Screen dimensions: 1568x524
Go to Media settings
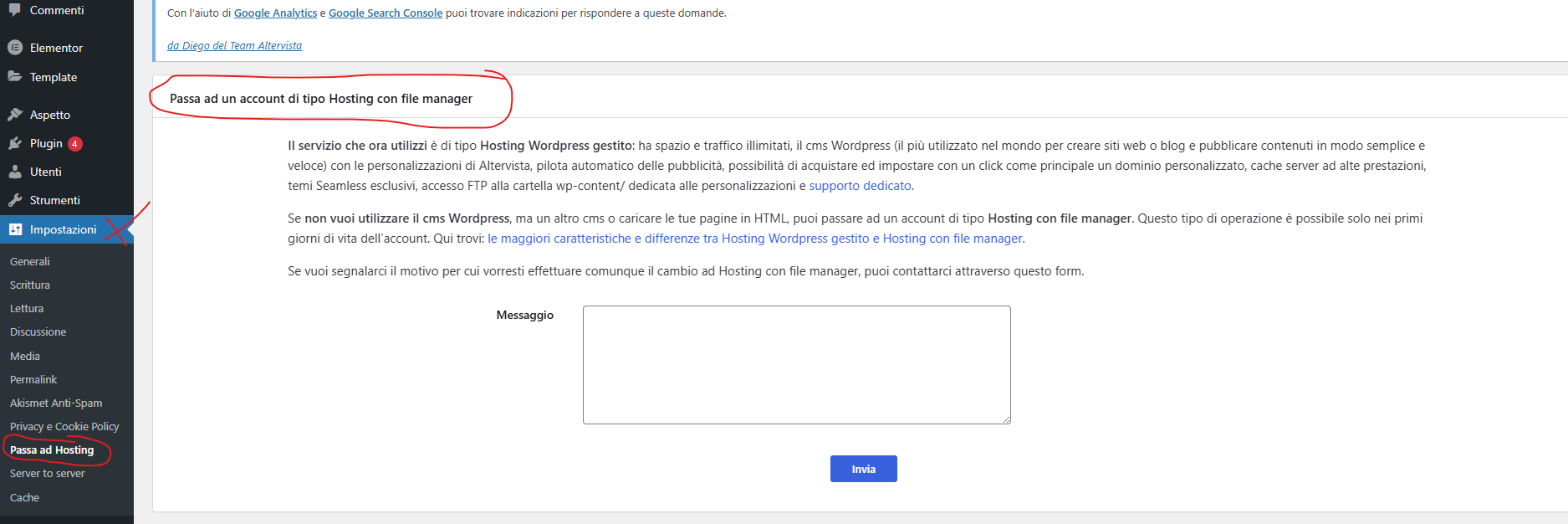click(x=25, y=356)
